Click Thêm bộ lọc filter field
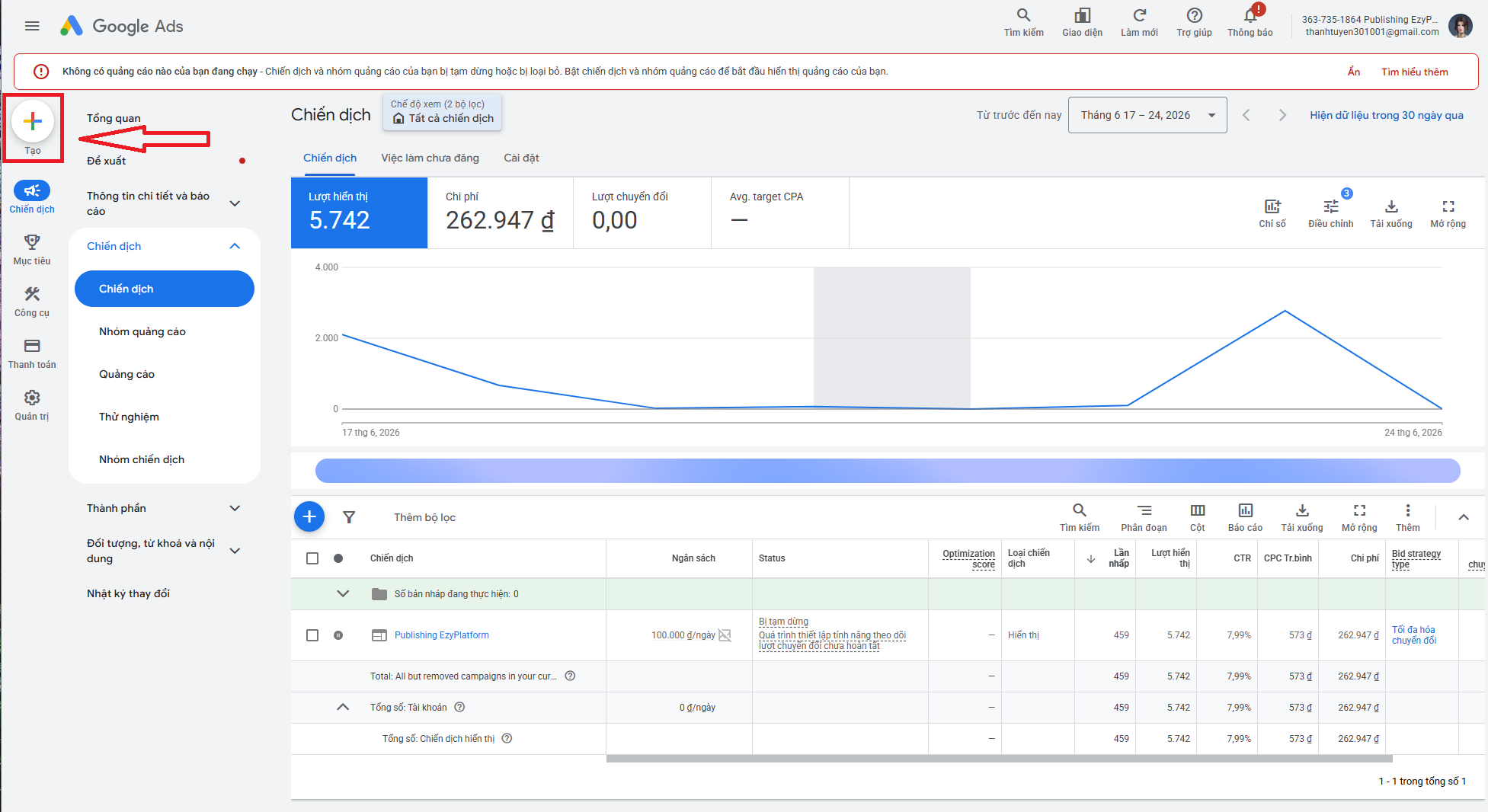The height and width of the screenshot is (812, 1488). [424, 517]
